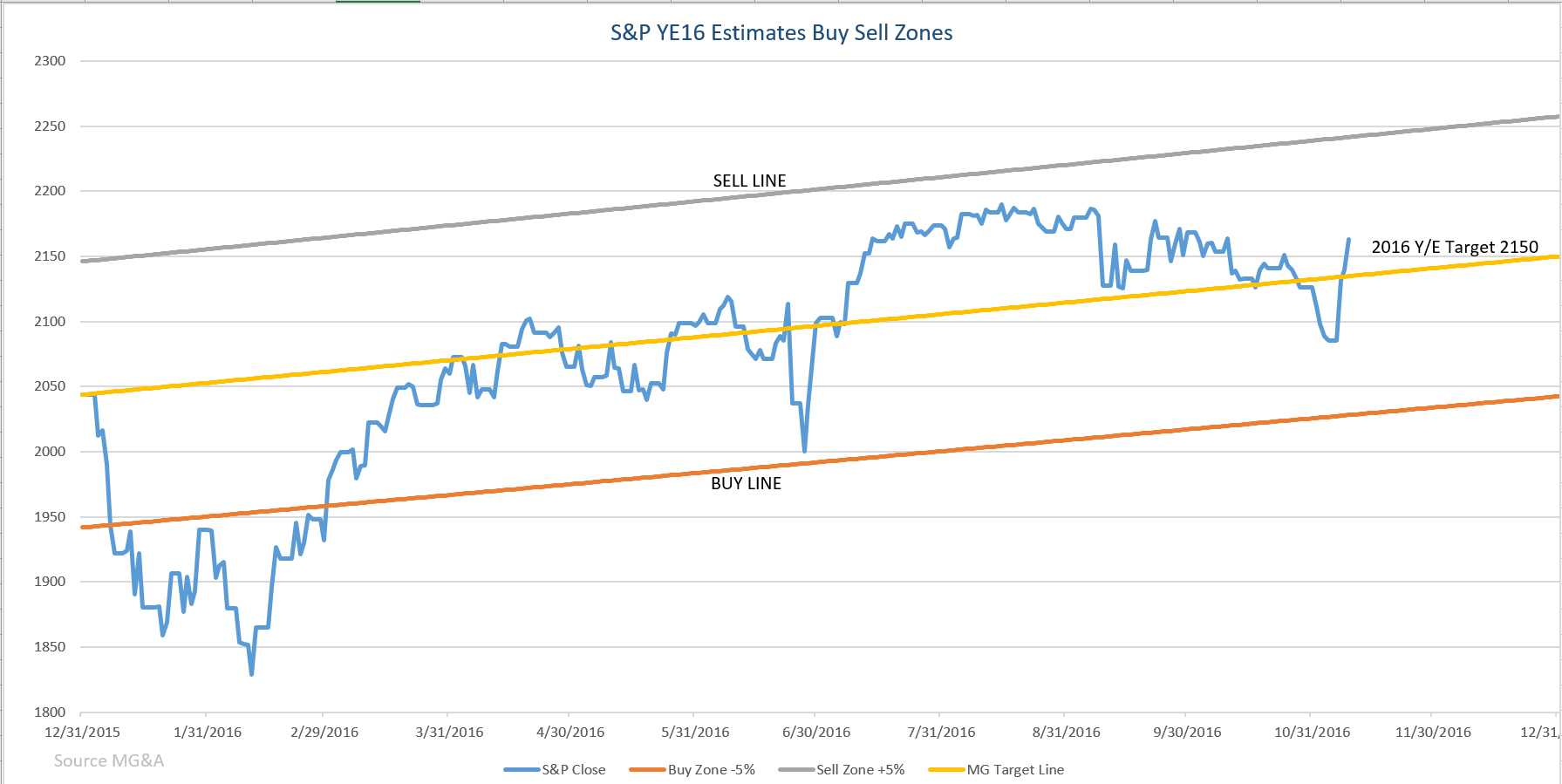The width and height of the screenshot is (1562, 784).
Task: Click the 9/30/2016 x-axis date
Action: coord(1187,733)
